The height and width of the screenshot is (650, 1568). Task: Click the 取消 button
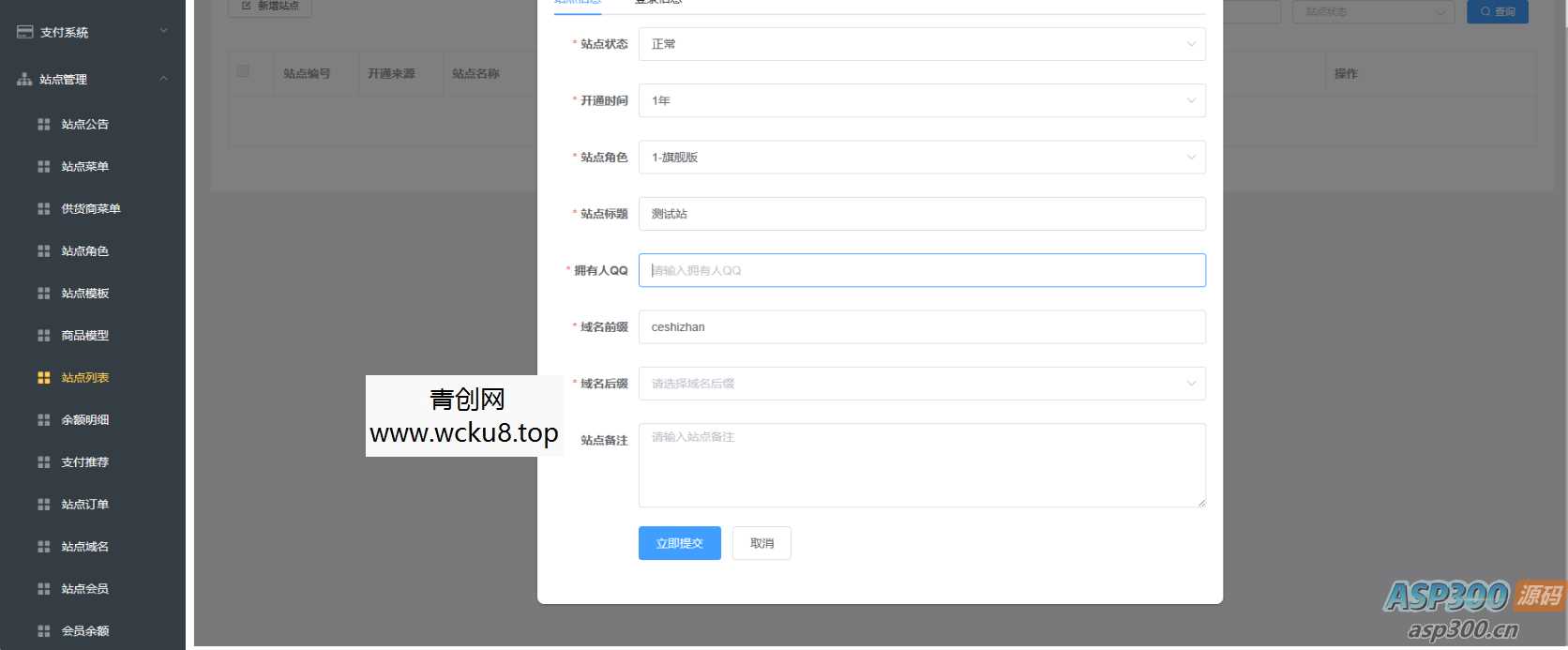pyautogui.click(x=761, y=543)
